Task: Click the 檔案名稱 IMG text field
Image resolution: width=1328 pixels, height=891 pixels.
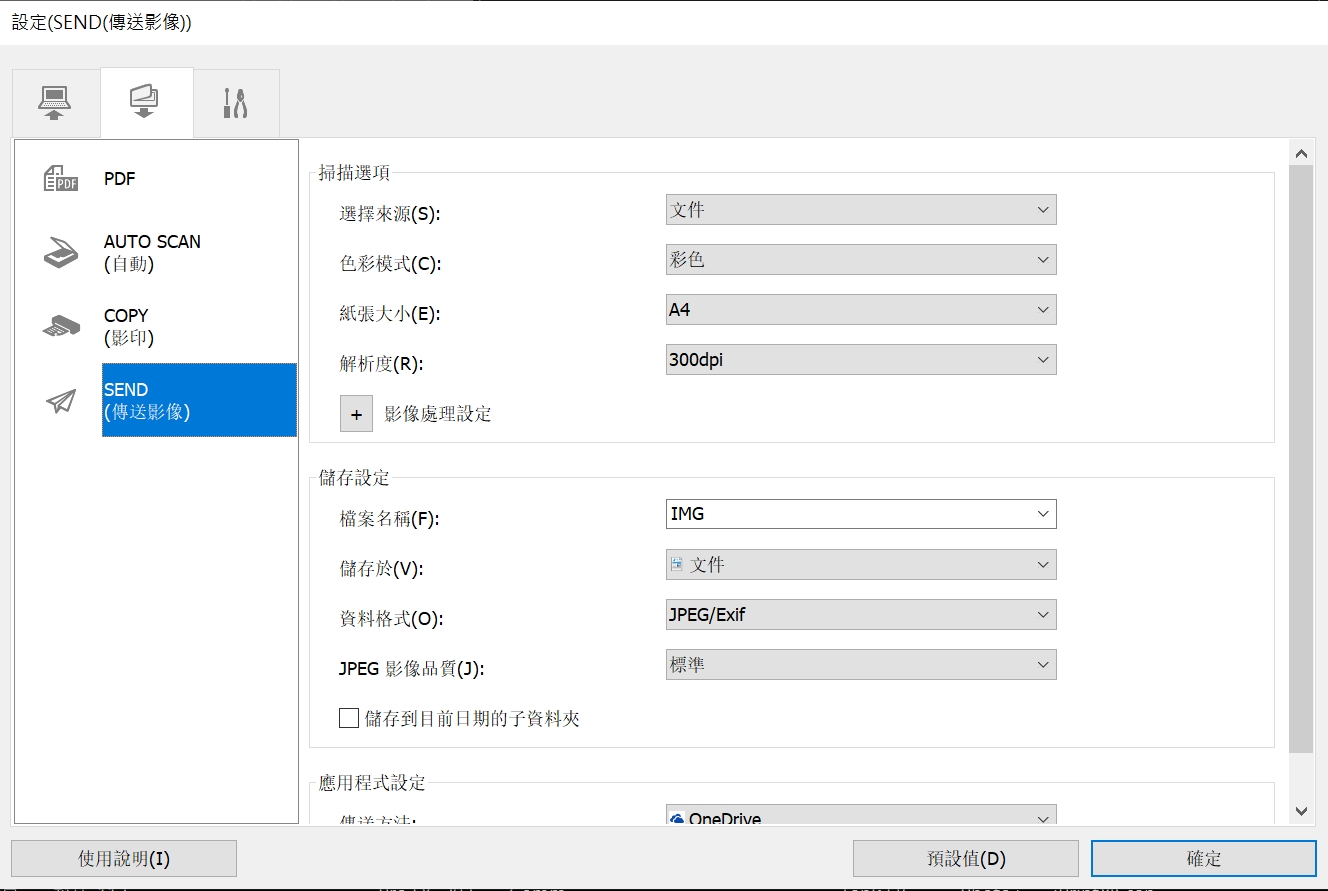Action: 849,514
